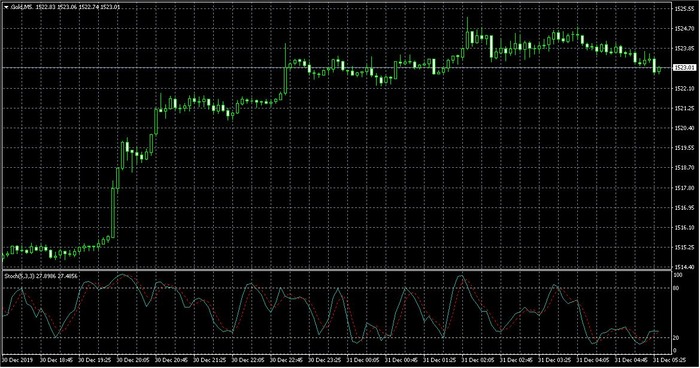The height and width of the screenshot is (368, 700).
Task: Click time axis label 30 Dec 22:05
Action: pyautogui.click(x=248, y=360)
